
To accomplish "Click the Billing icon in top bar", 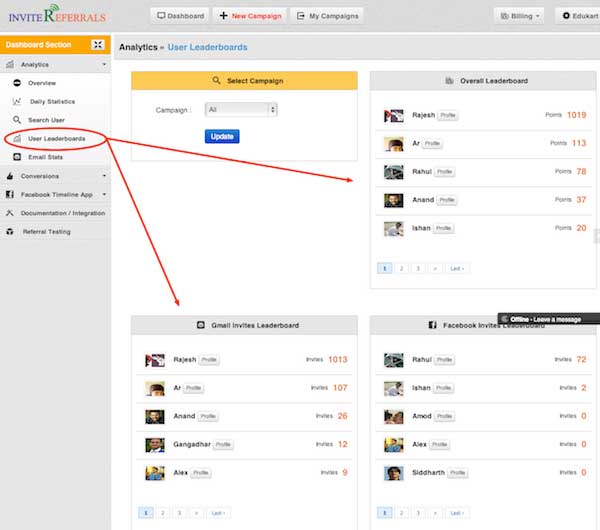I will coord(505,16).
